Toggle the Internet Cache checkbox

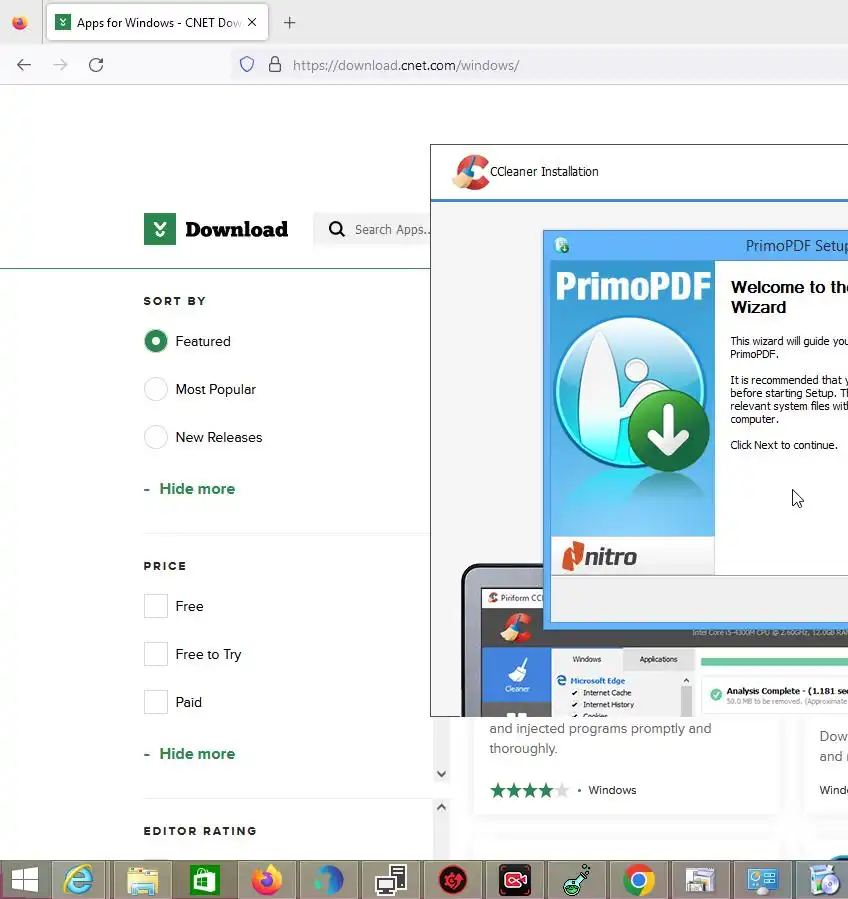[x=575, y=693]
